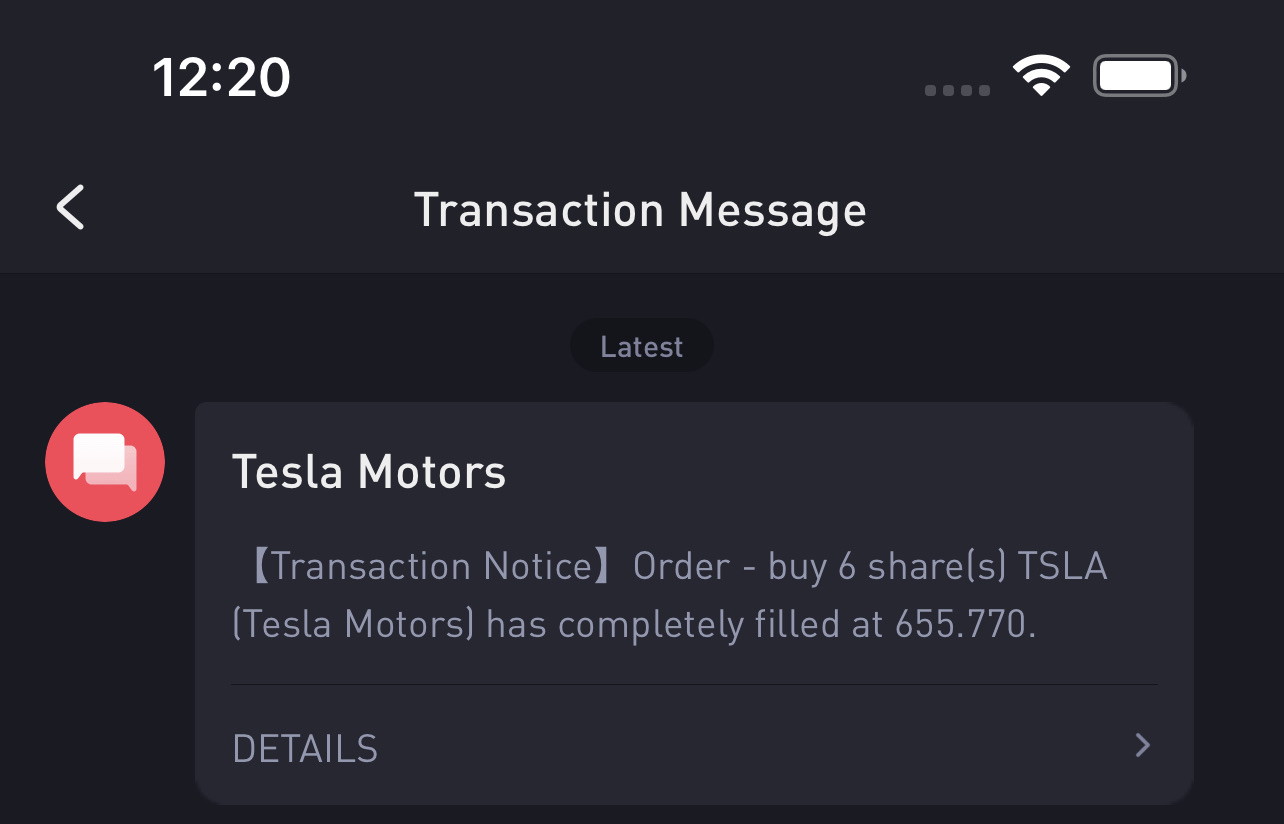The image size is (1284, 824).
Task: Tap the Latest label pill
Action: click(x=641, y=347)
